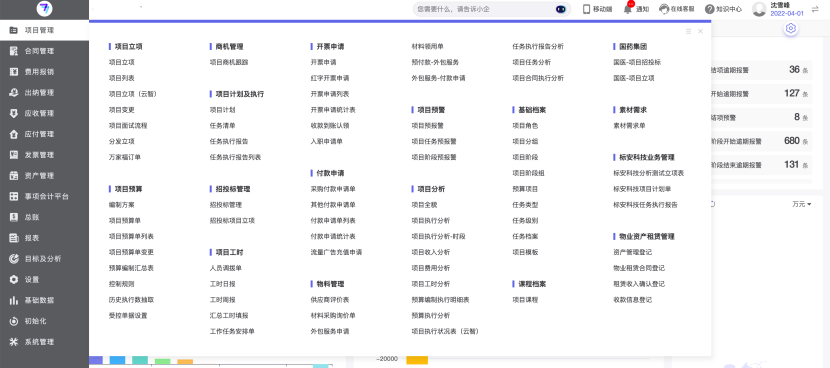This screenshot has height=368, width=830.
Task: Open 预算执行分析 link
Action: [430, 316]
